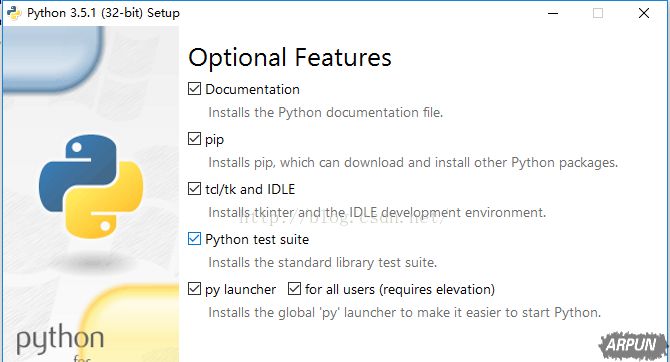Click 'Installs the standard library test suite.'

coord(323,262)
